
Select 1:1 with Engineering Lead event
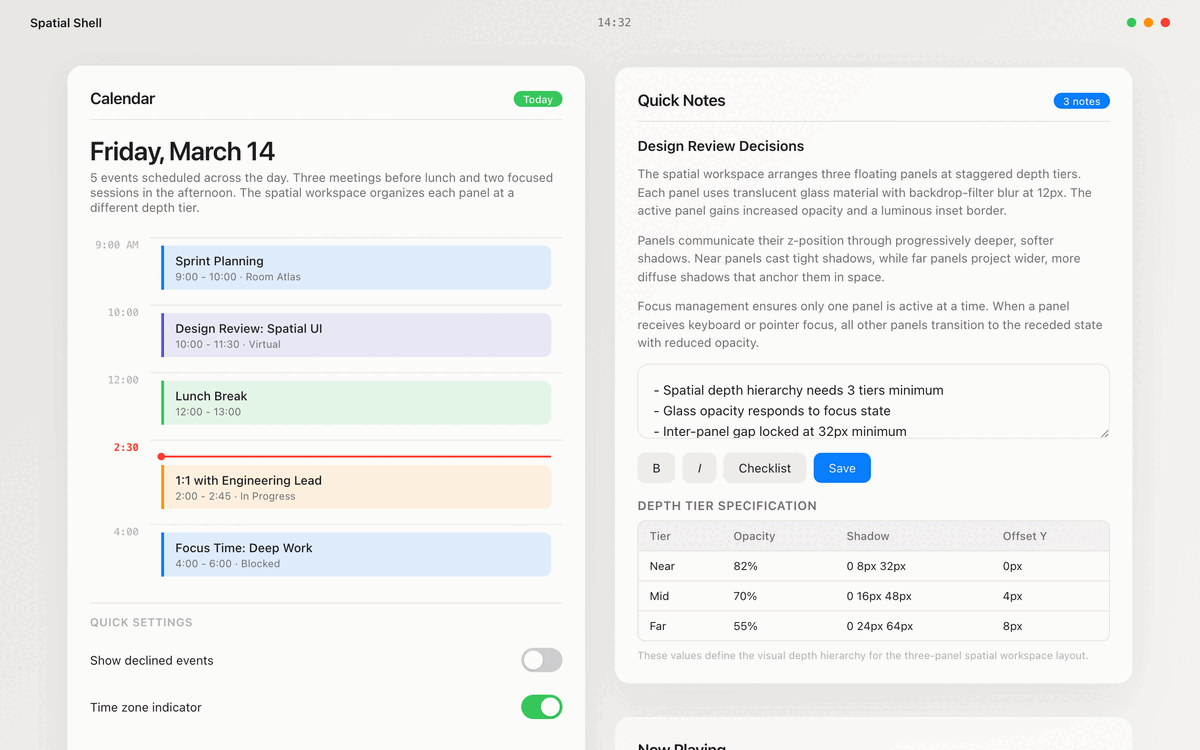tap(356, 487)
